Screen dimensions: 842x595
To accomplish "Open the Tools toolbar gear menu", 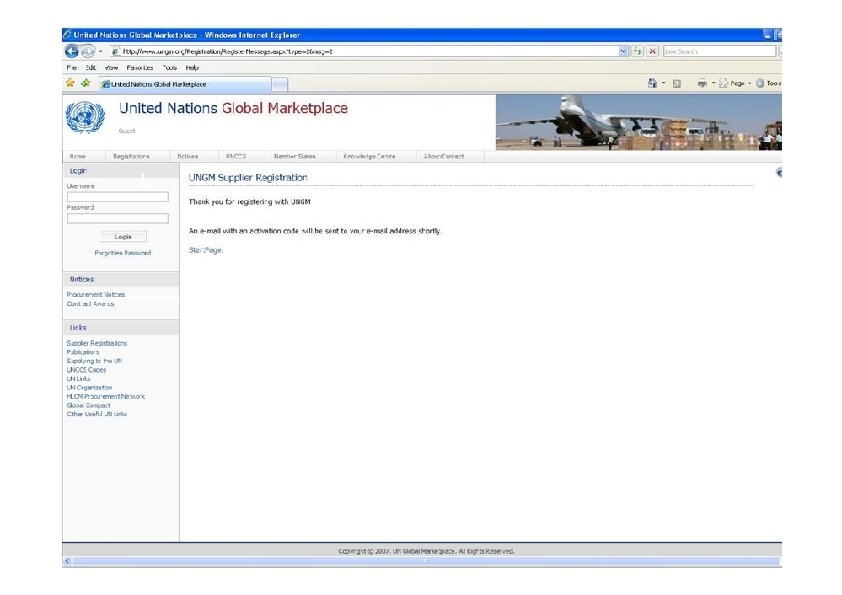I will [x=768, y=83].
